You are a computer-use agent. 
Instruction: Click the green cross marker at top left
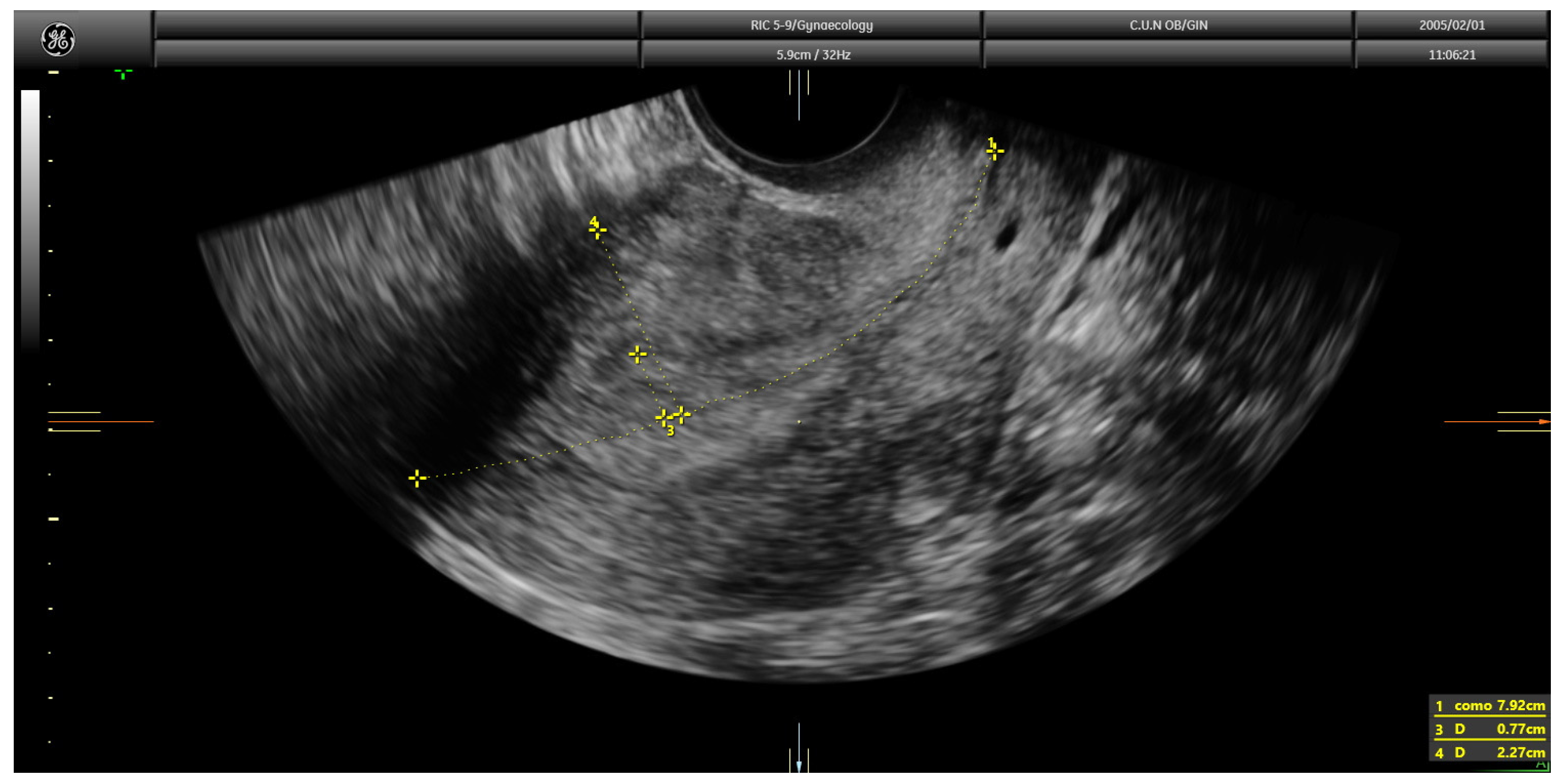pyautogui.click(x=123, y=73)
